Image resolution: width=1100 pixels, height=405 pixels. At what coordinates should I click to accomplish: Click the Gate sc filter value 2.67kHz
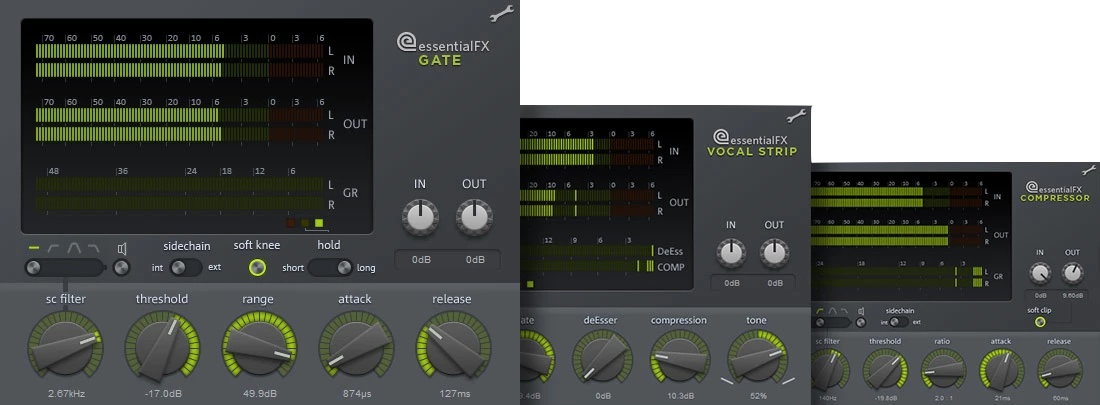click(66, 394)
